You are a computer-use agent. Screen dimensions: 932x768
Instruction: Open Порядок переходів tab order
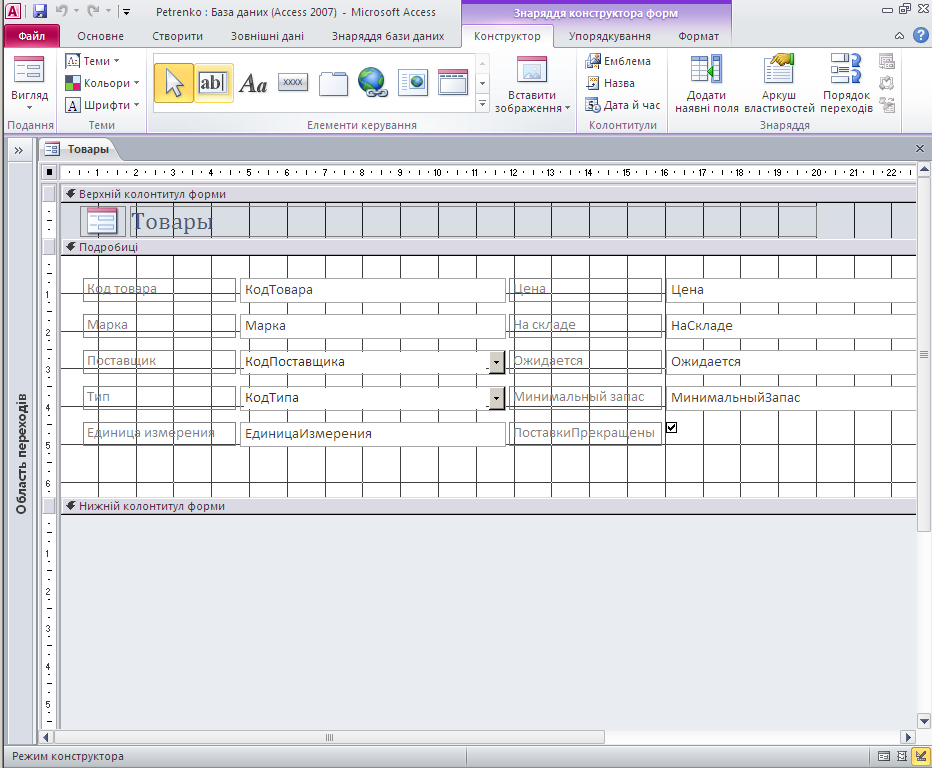coord(846,84)
